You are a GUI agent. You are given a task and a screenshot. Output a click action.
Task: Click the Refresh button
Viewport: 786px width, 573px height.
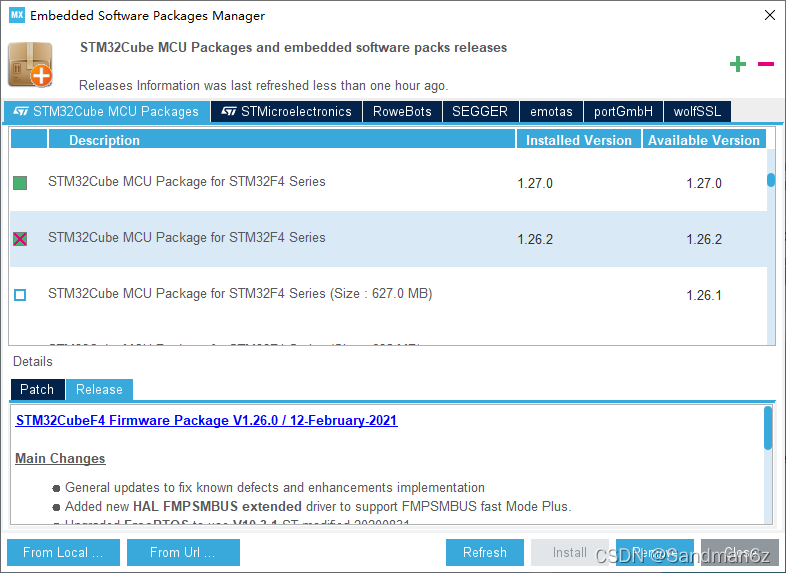485,552
